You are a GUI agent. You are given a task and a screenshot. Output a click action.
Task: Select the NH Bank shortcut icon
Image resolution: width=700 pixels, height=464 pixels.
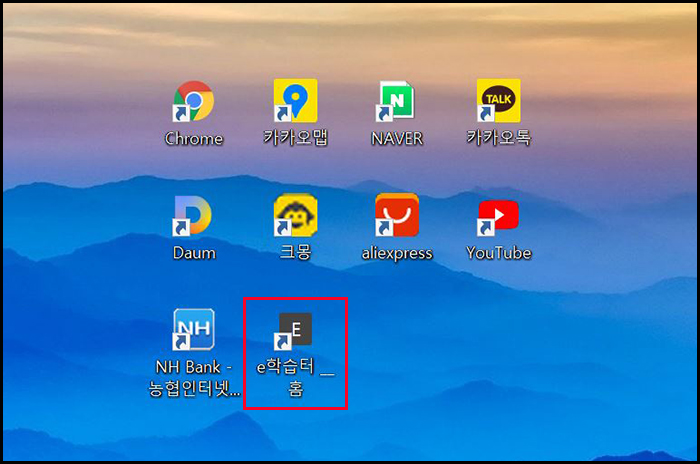(194, 329)
